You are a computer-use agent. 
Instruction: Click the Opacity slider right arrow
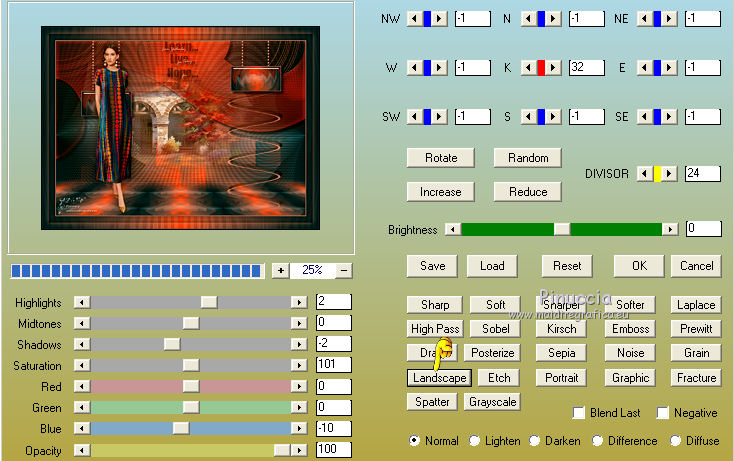(x=299, y=450)
